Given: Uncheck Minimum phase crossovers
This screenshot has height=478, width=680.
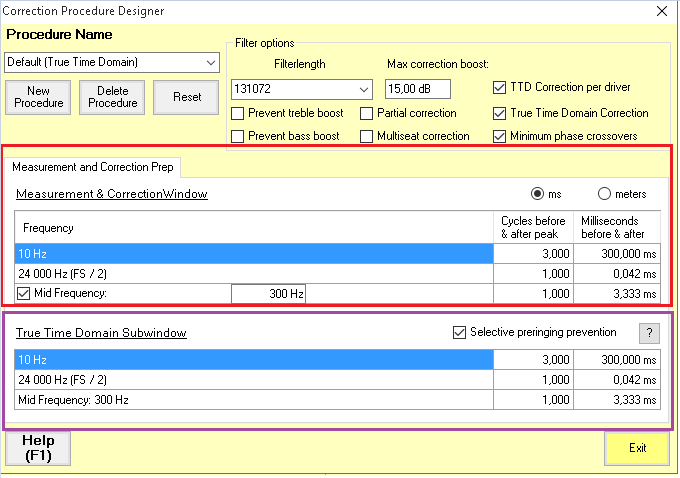Looking at the screenshot, I should tap(500, 136).
